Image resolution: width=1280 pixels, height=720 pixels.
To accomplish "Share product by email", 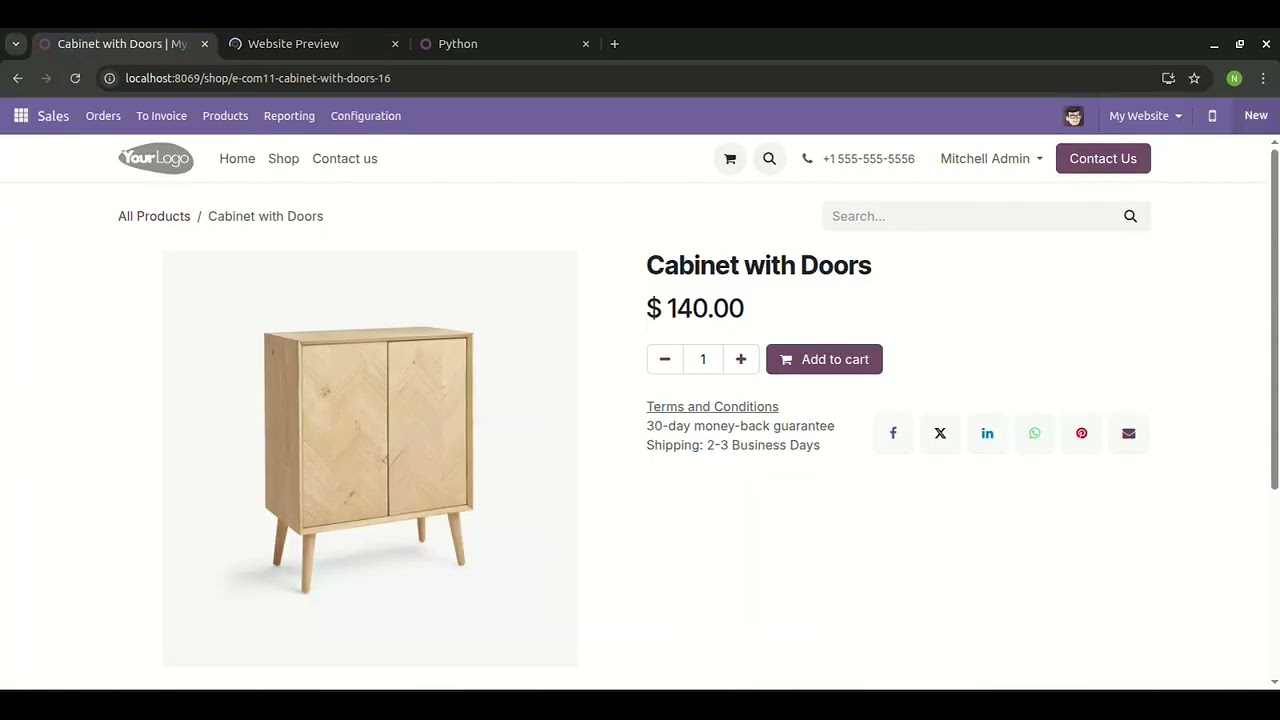I will coord(1128,433).
